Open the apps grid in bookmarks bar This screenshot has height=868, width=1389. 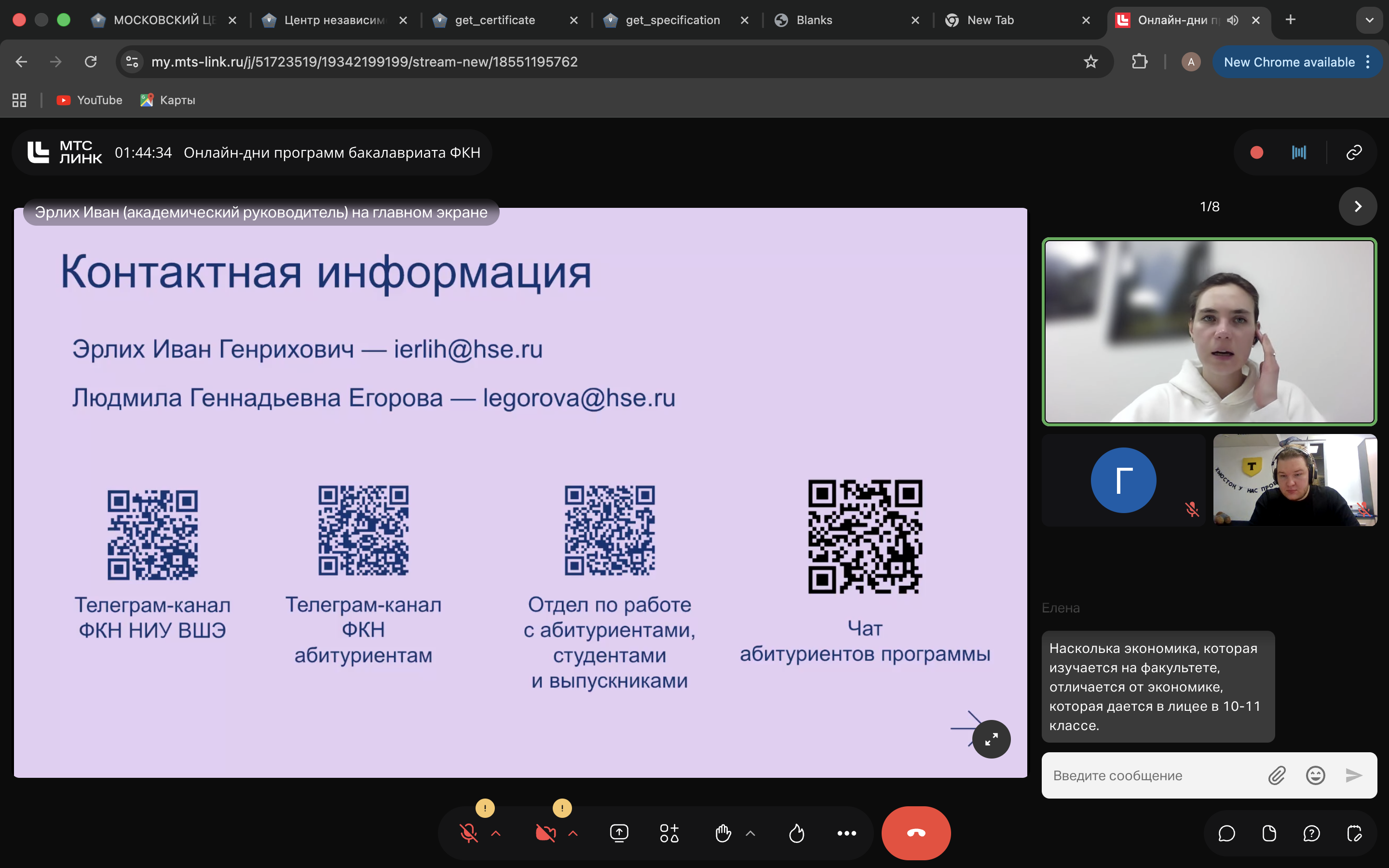tap(19, 100)
